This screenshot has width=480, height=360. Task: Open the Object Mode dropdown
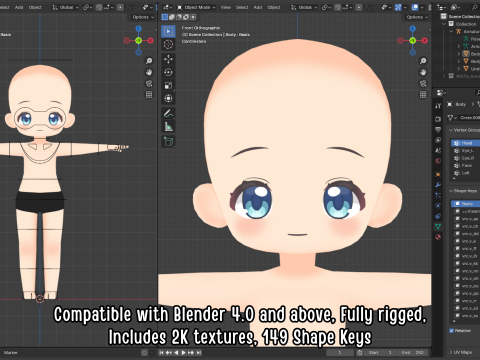click(x=196, y=7)
